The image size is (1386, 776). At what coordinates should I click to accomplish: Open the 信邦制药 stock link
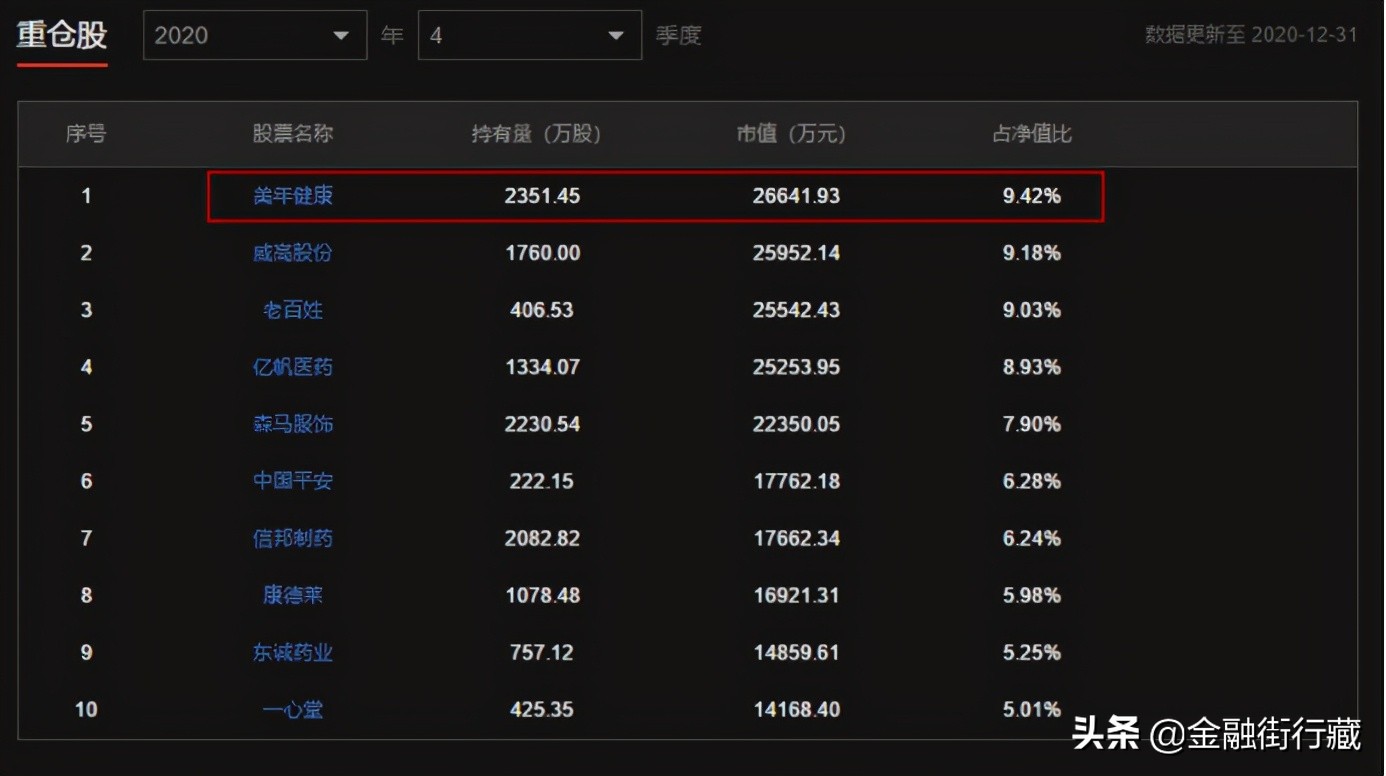point(293,539)
